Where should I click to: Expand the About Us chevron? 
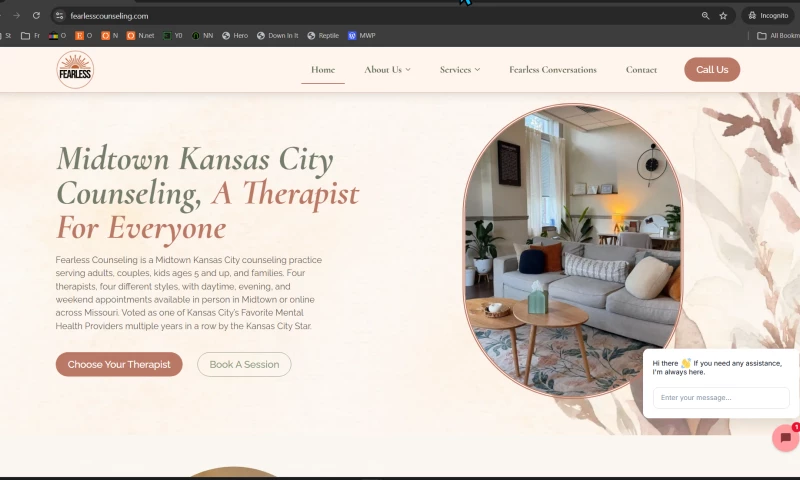click(408, 70)
